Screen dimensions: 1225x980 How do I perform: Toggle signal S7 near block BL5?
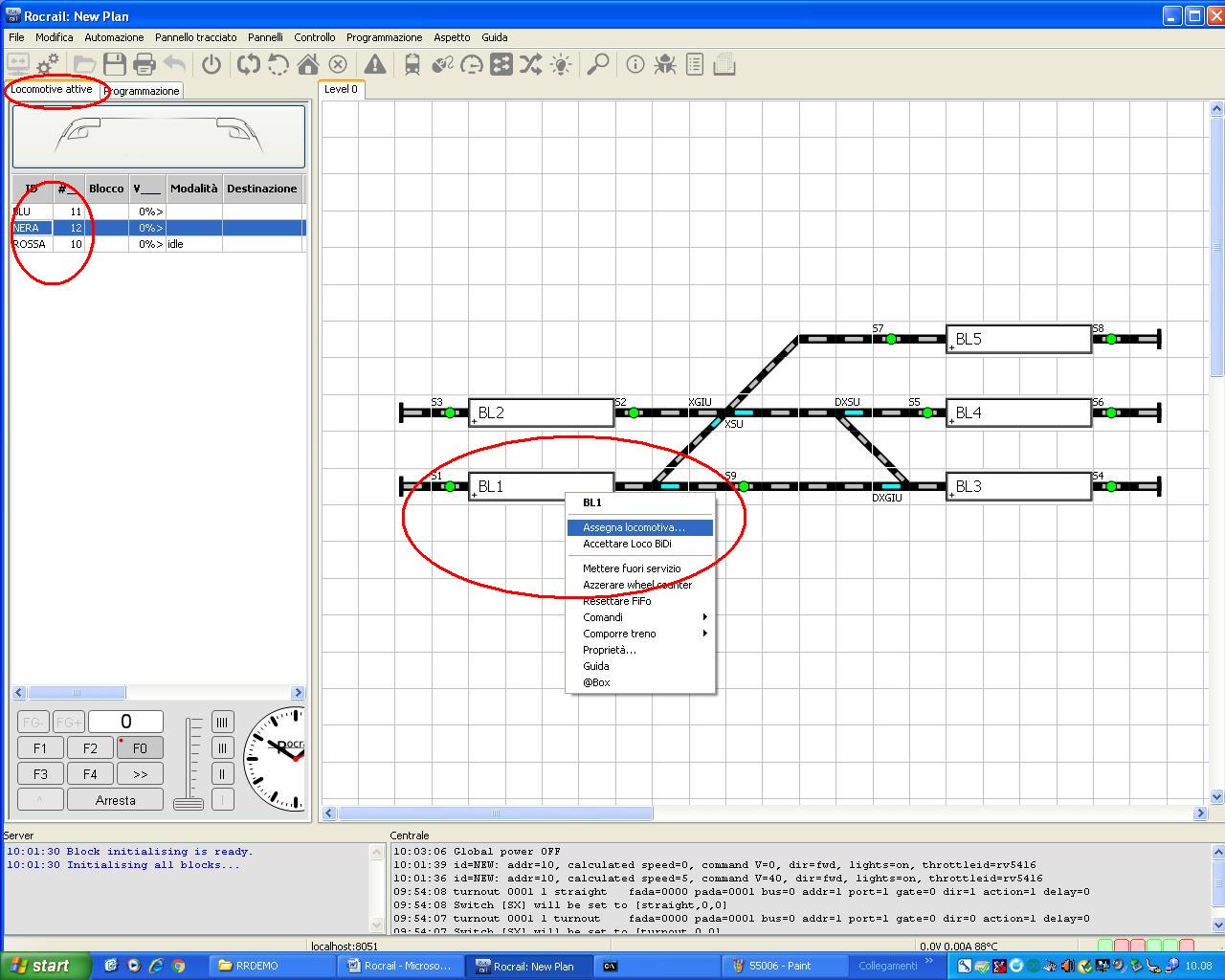(891, 339)
